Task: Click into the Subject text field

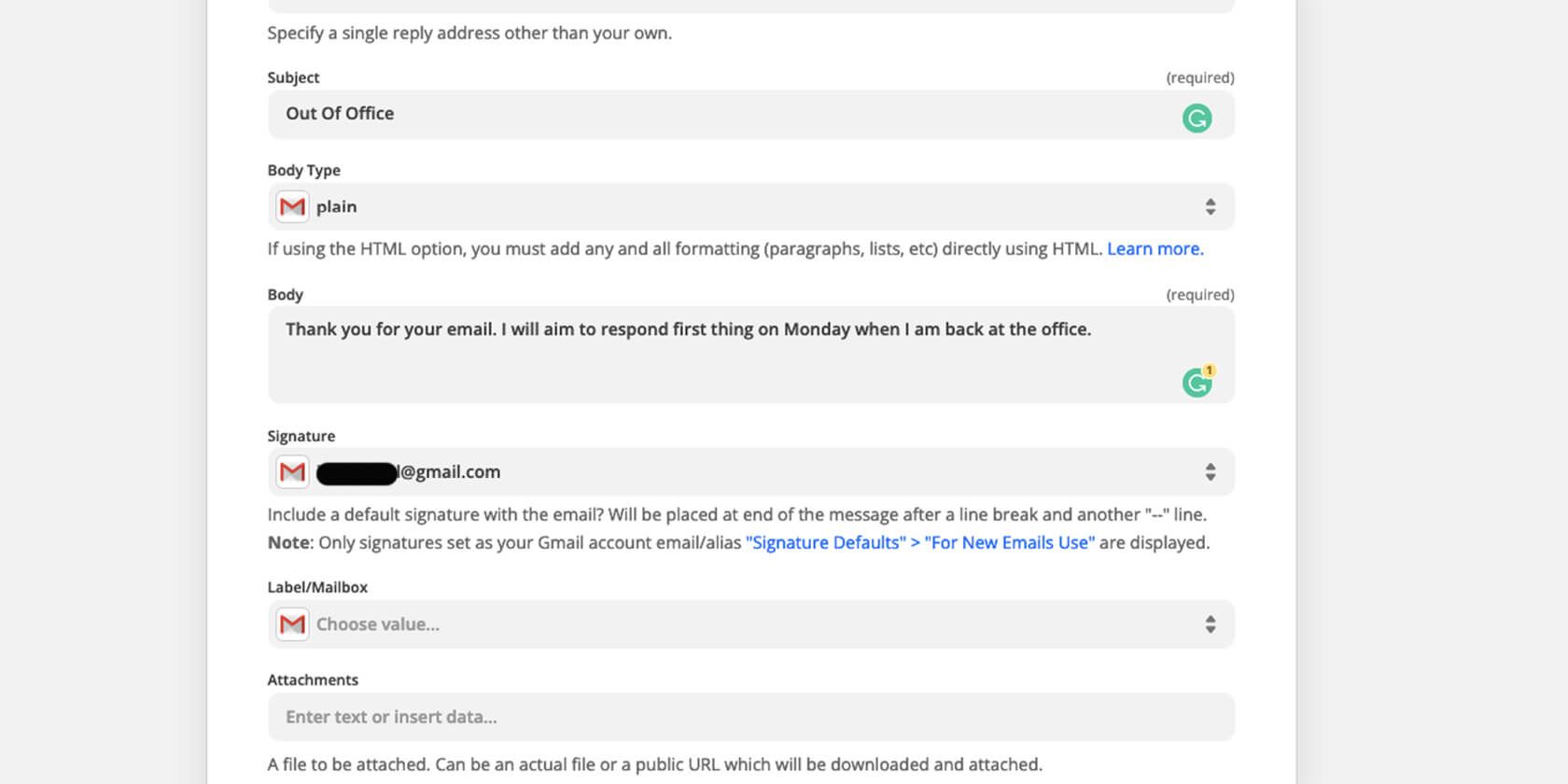Action: tap(728, 114)
